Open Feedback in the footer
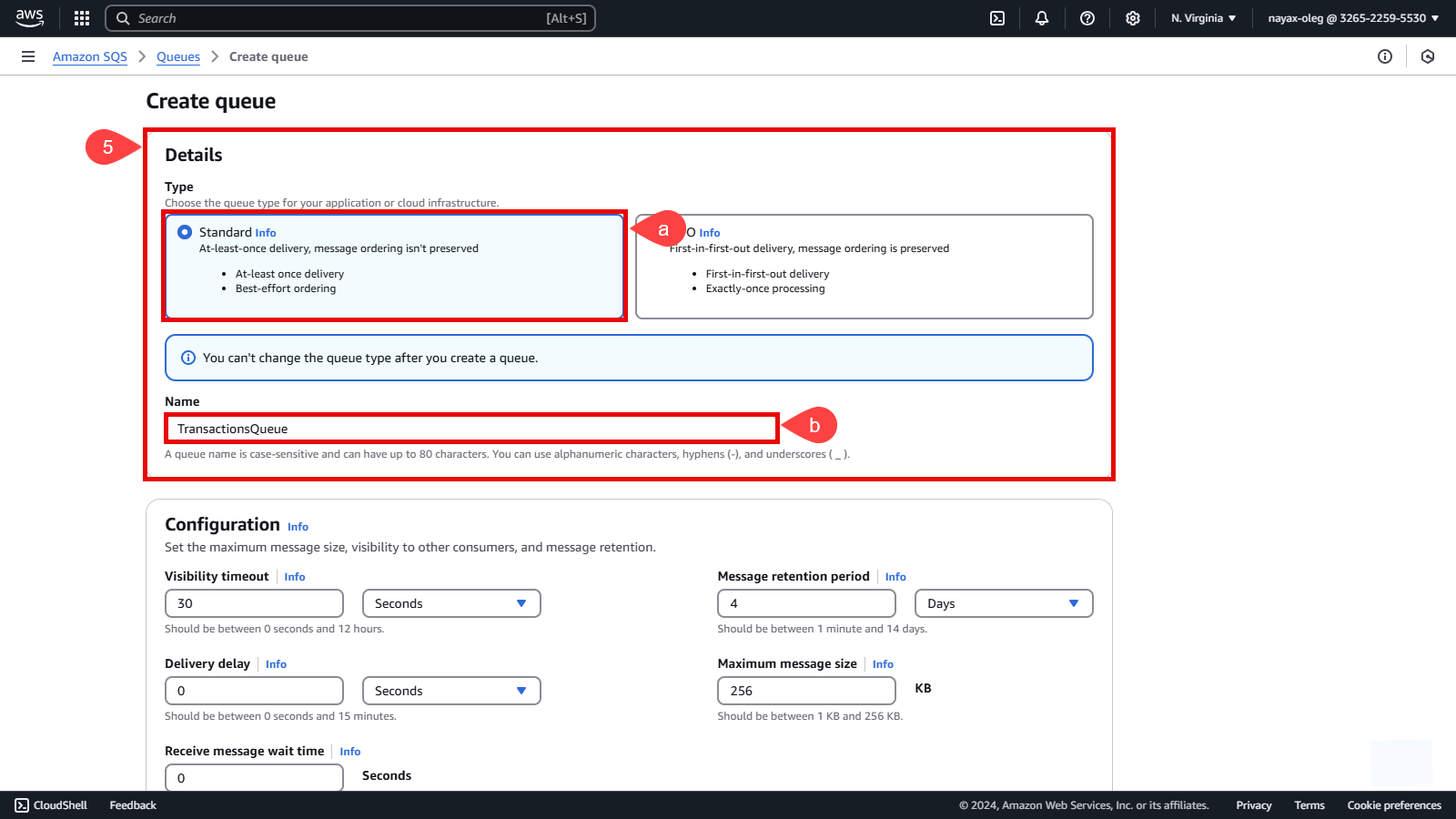 [133, 805]
